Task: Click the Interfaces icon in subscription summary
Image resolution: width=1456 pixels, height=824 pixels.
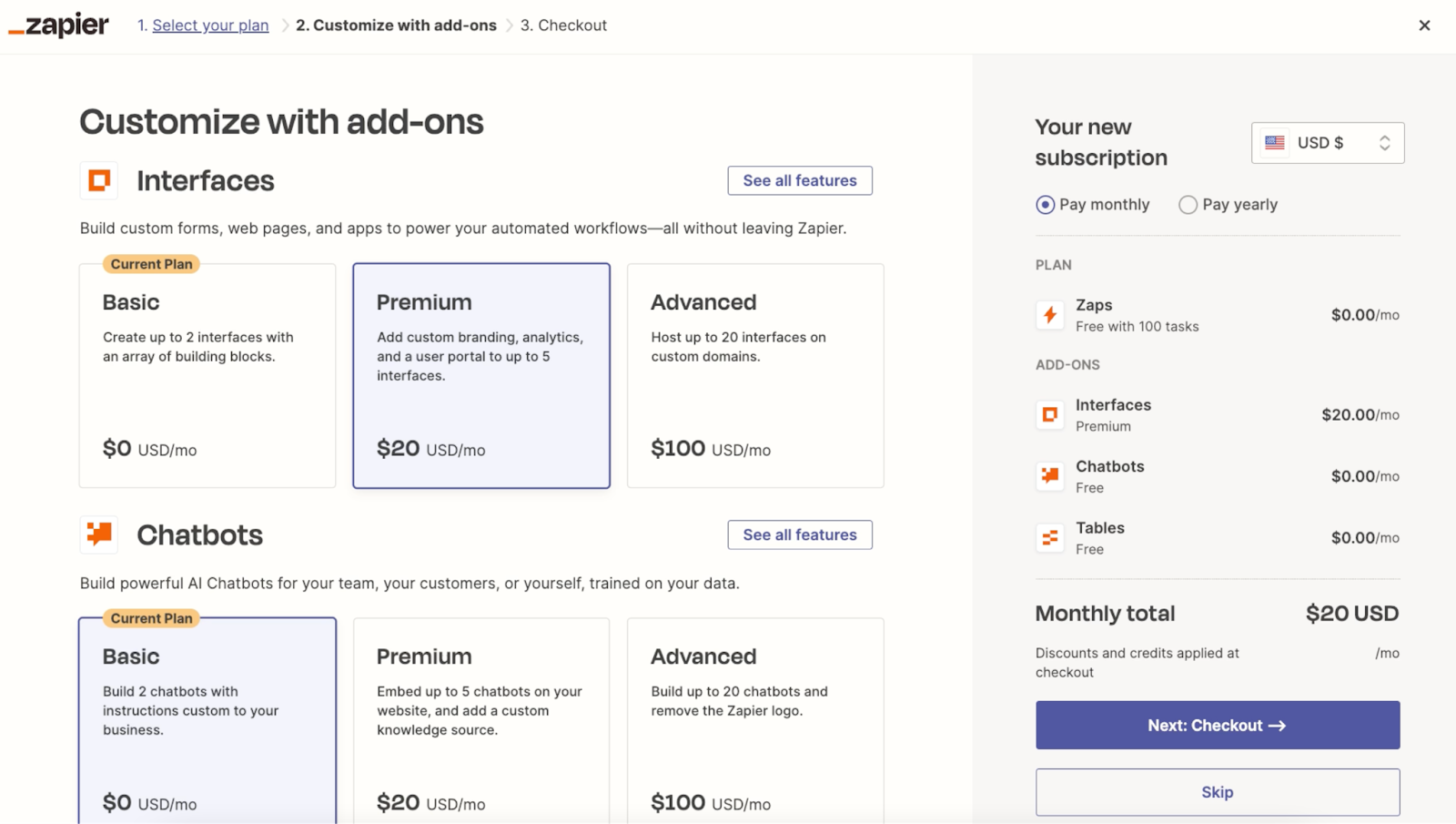Action: click(1050, 415)
